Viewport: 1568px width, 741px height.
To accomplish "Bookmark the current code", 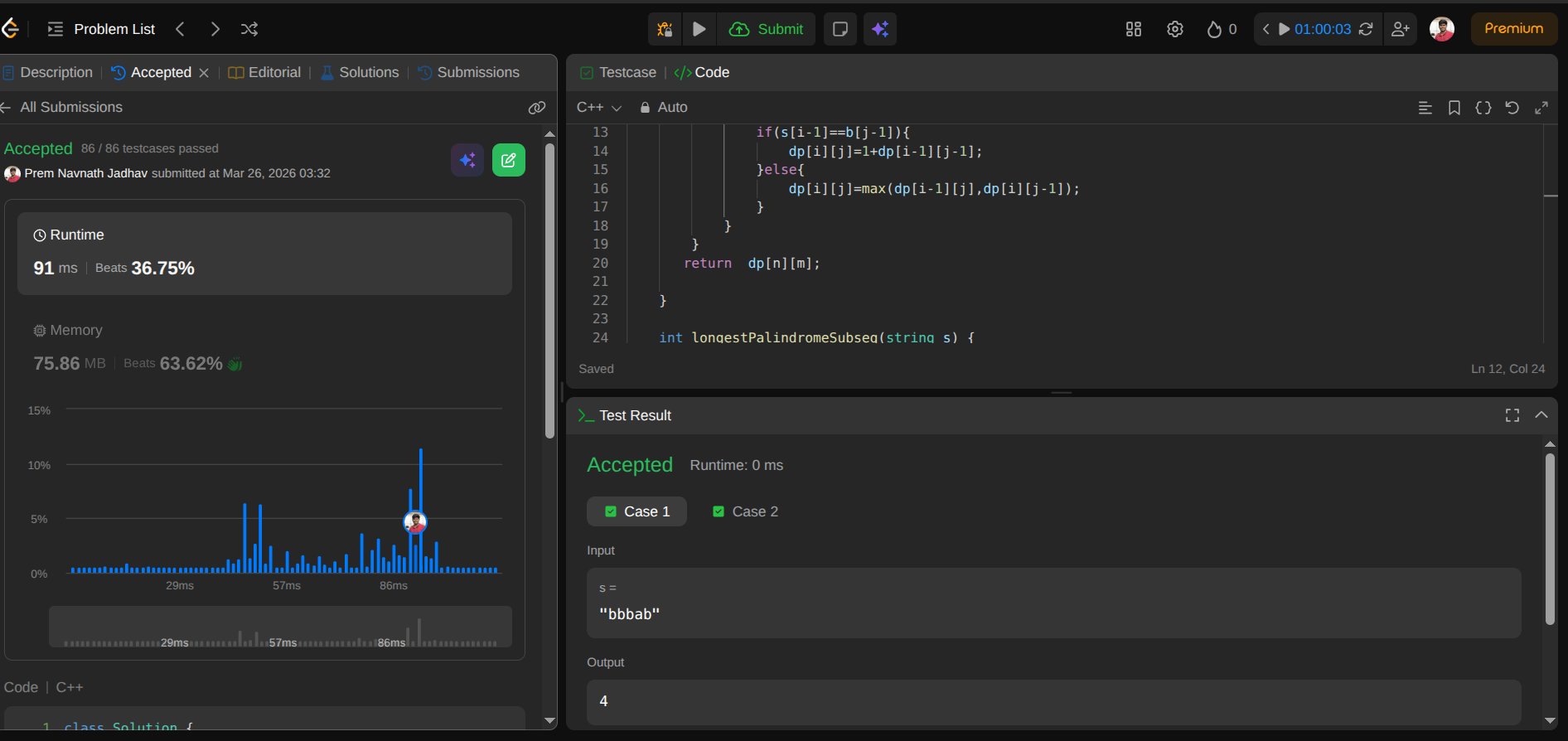I will pos(1454,108).
